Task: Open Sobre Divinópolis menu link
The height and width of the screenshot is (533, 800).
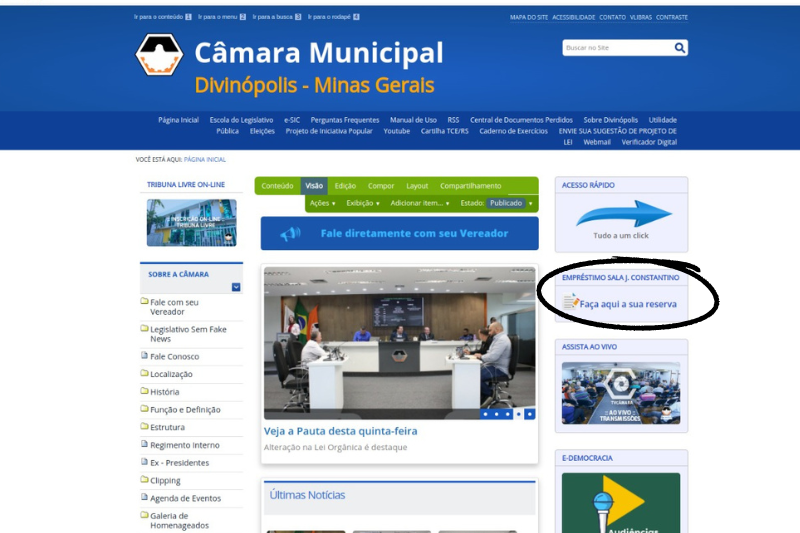Action: point(611,120)
